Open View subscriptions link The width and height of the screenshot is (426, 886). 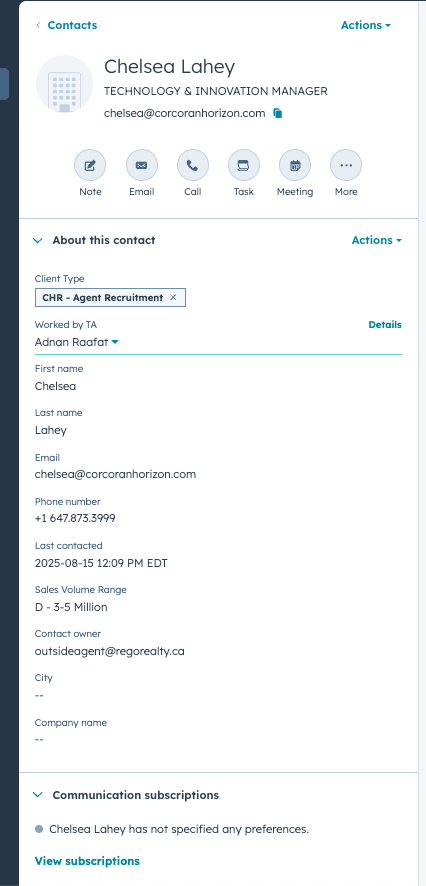tap(87, 861)
